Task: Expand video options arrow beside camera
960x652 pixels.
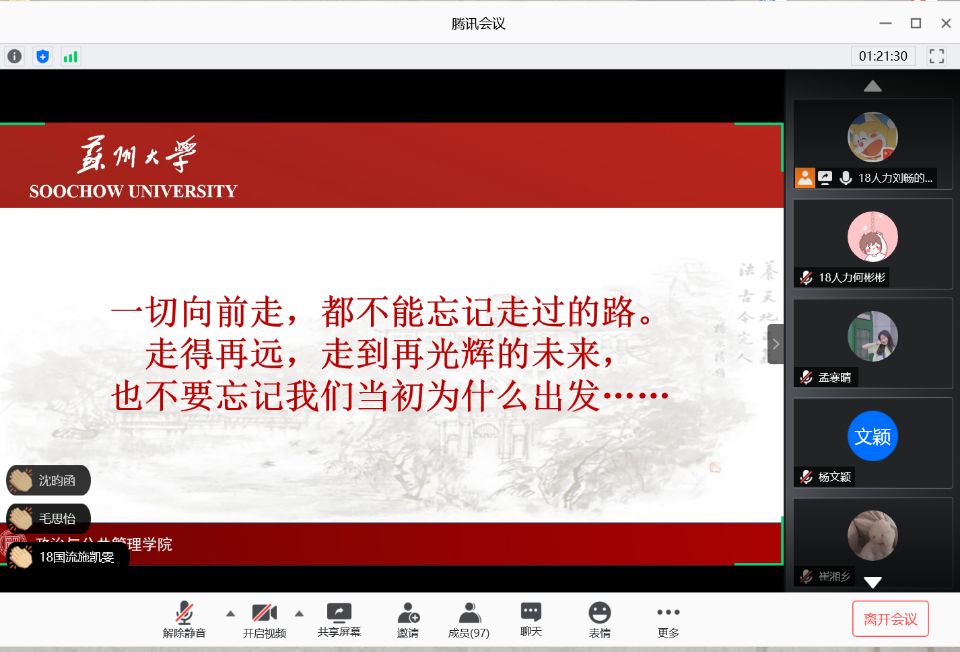Action: click(x=298, y=613)
